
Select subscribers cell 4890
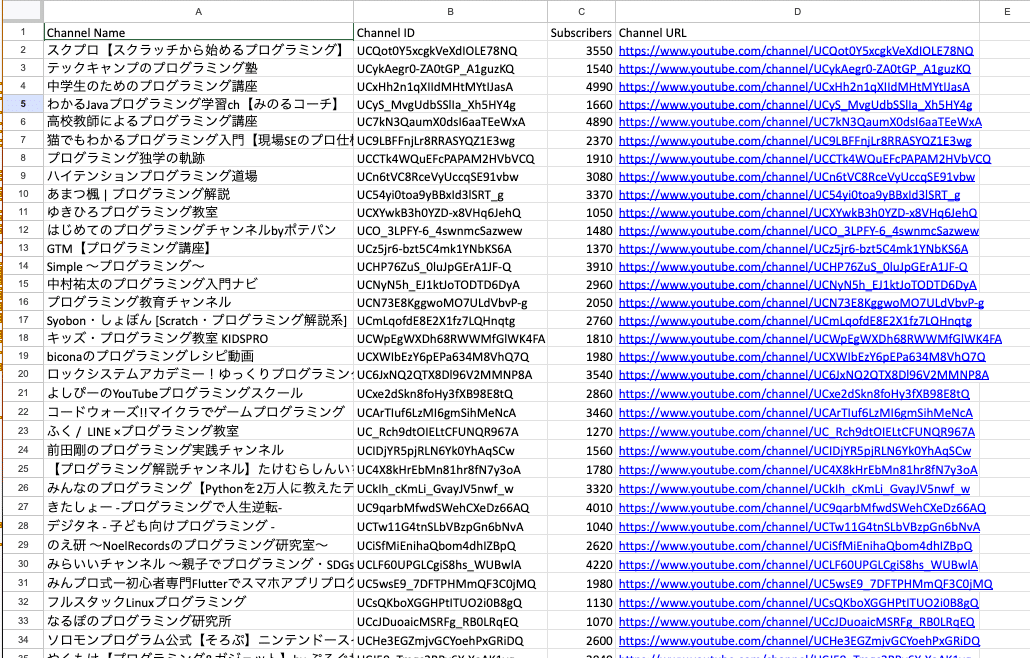tap(581, 121)
